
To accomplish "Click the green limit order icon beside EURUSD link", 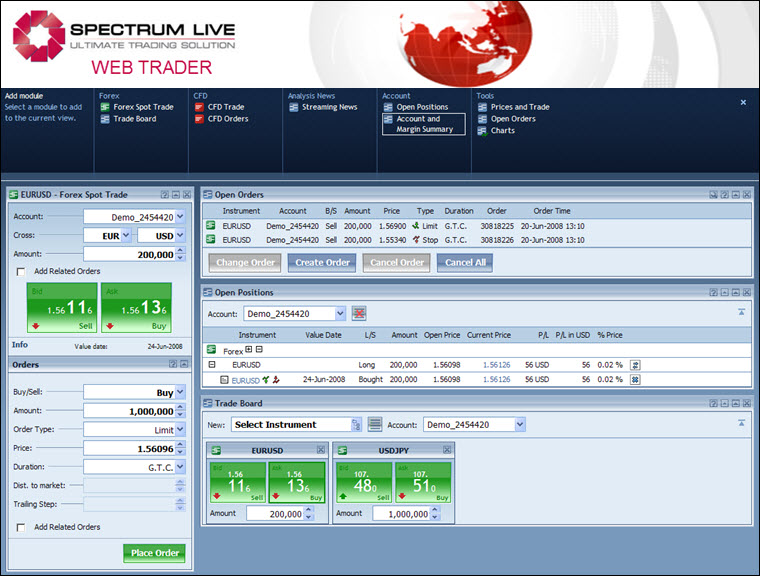I will tap(266, 380).
